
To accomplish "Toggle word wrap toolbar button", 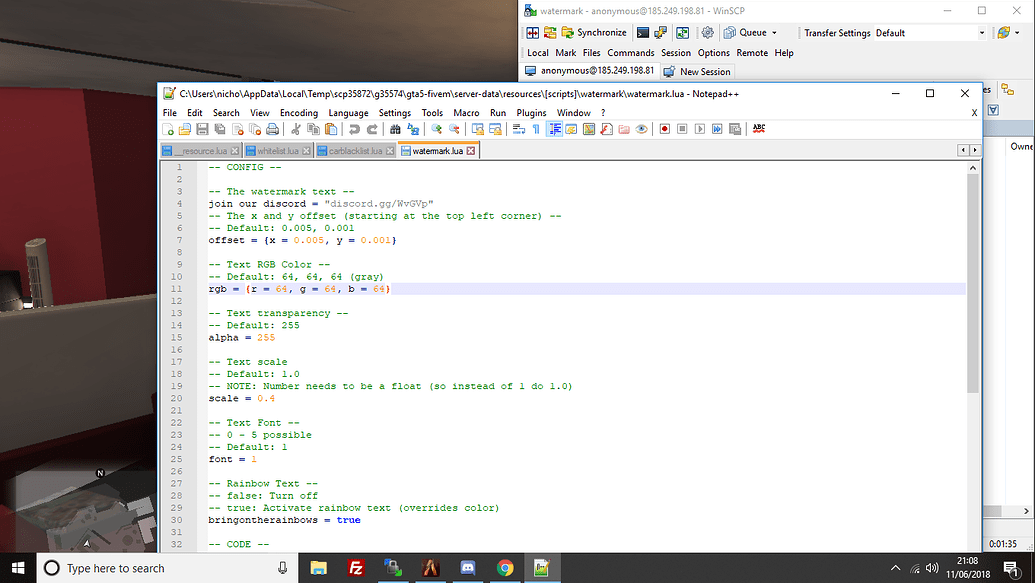I will pos(519,129).
